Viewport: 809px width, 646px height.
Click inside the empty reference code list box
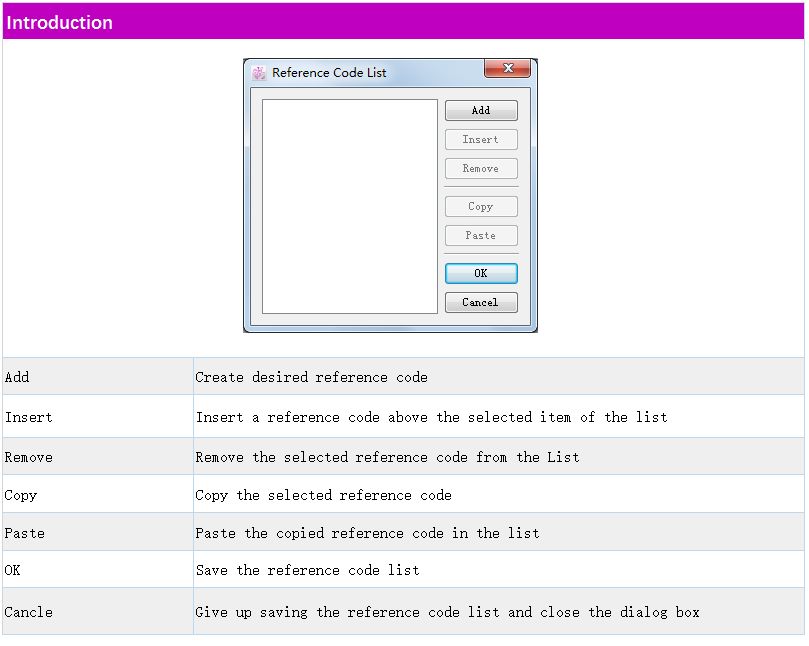[350, 206]
